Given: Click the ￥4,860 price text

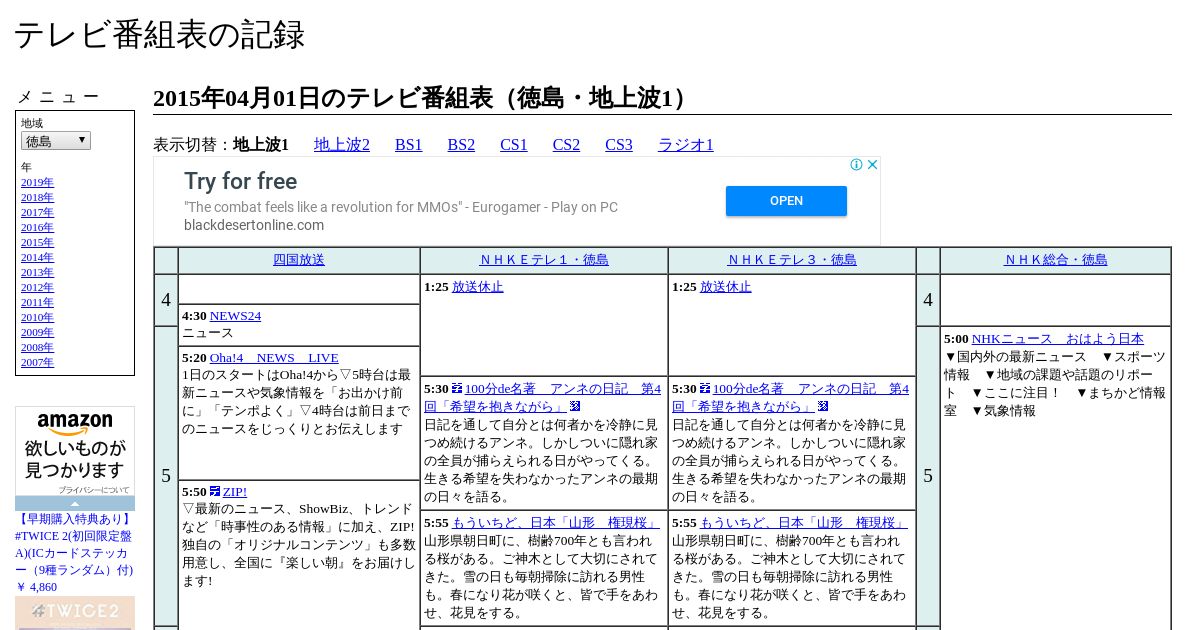Looking at the screenshot, I should (x=36, y=587).
